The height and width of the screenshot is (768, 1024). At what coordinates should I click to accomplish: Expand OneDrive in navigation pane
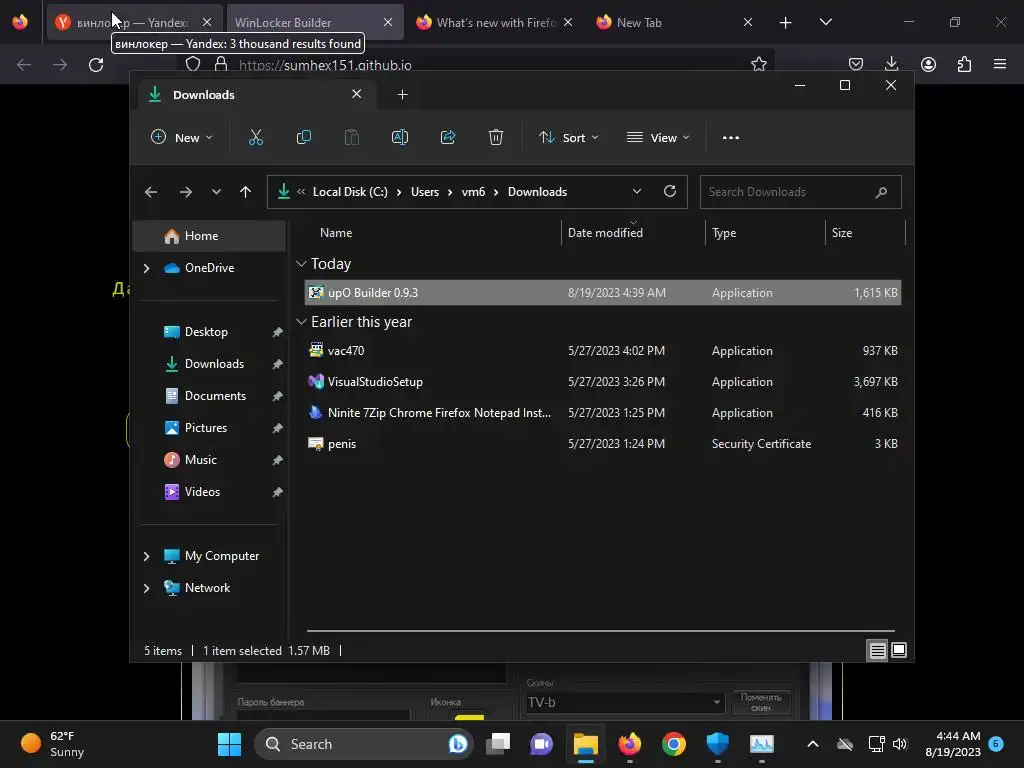point(146,268)
